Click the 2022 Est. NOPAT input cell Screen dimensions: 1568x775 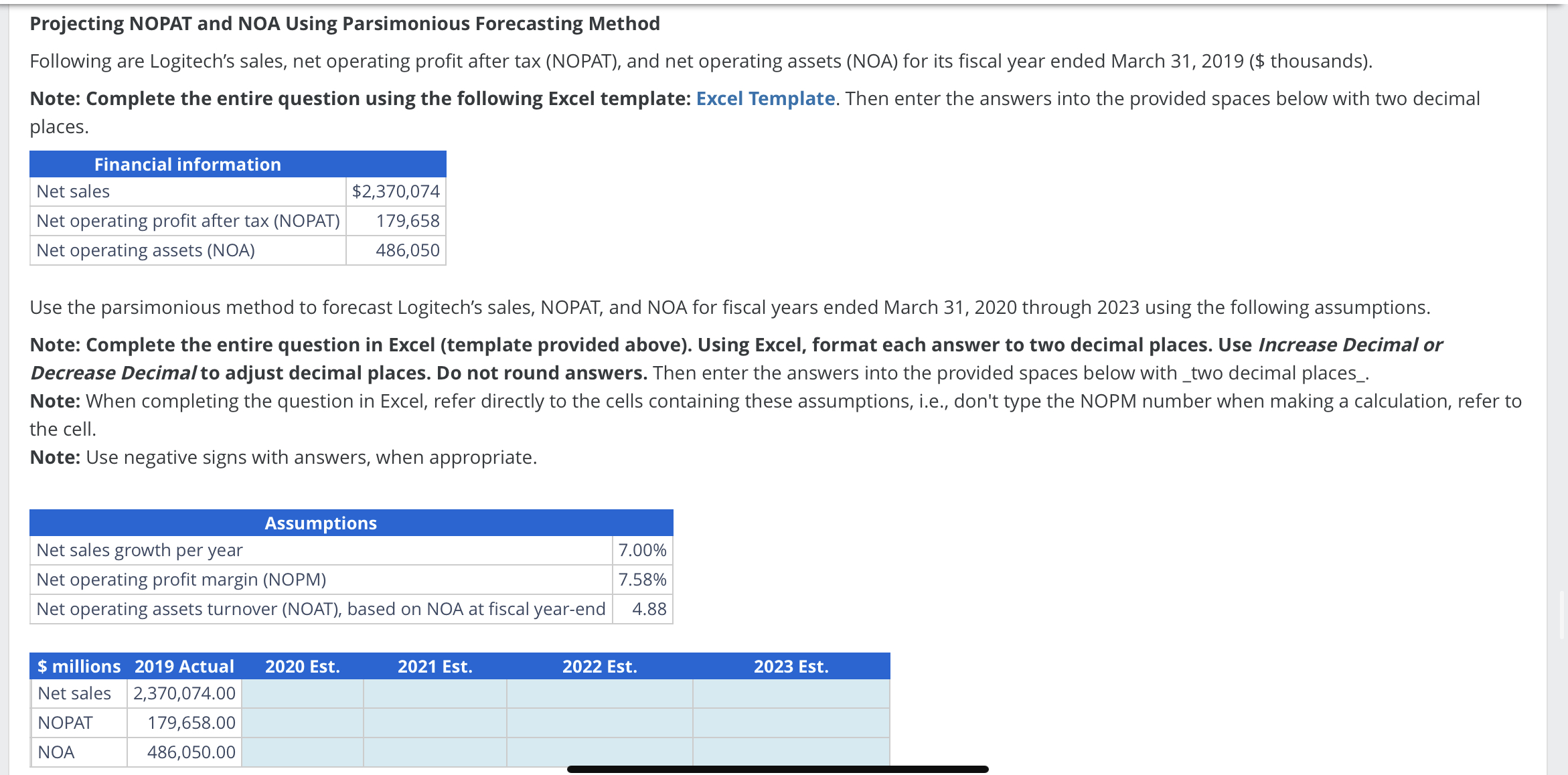pos(598,723)
